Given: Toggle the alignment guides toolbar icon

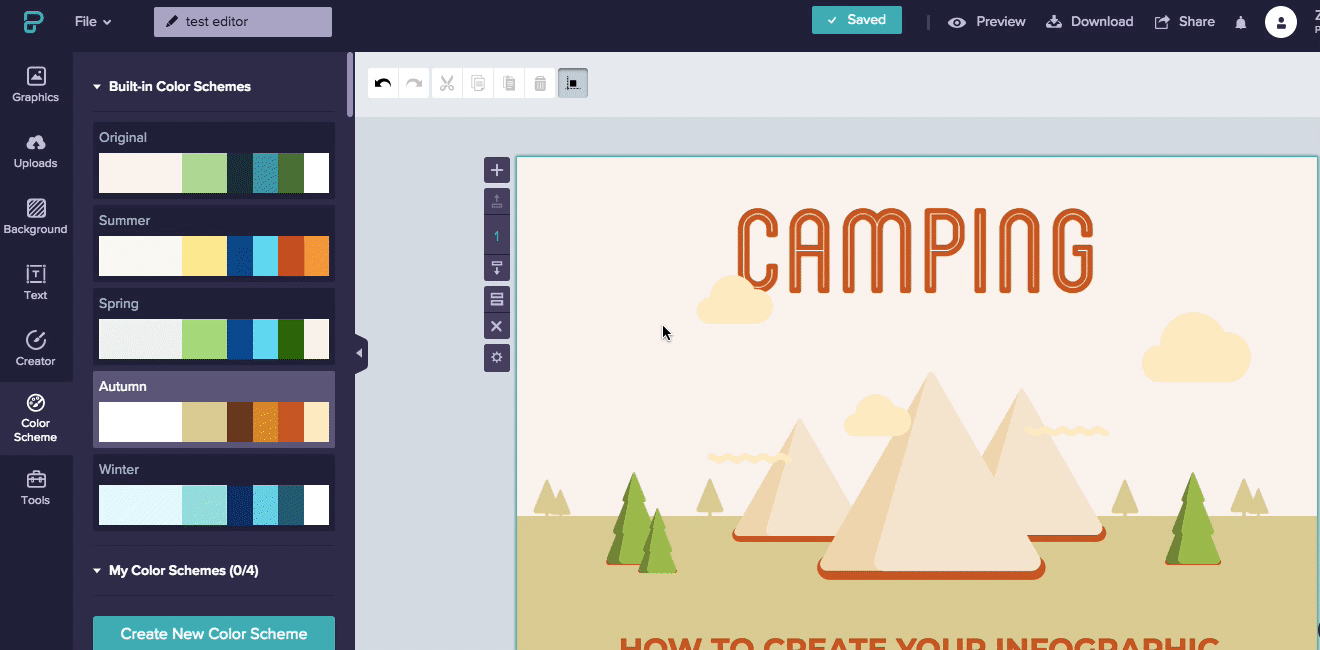Looking at the screenshot, I should 573,83.
